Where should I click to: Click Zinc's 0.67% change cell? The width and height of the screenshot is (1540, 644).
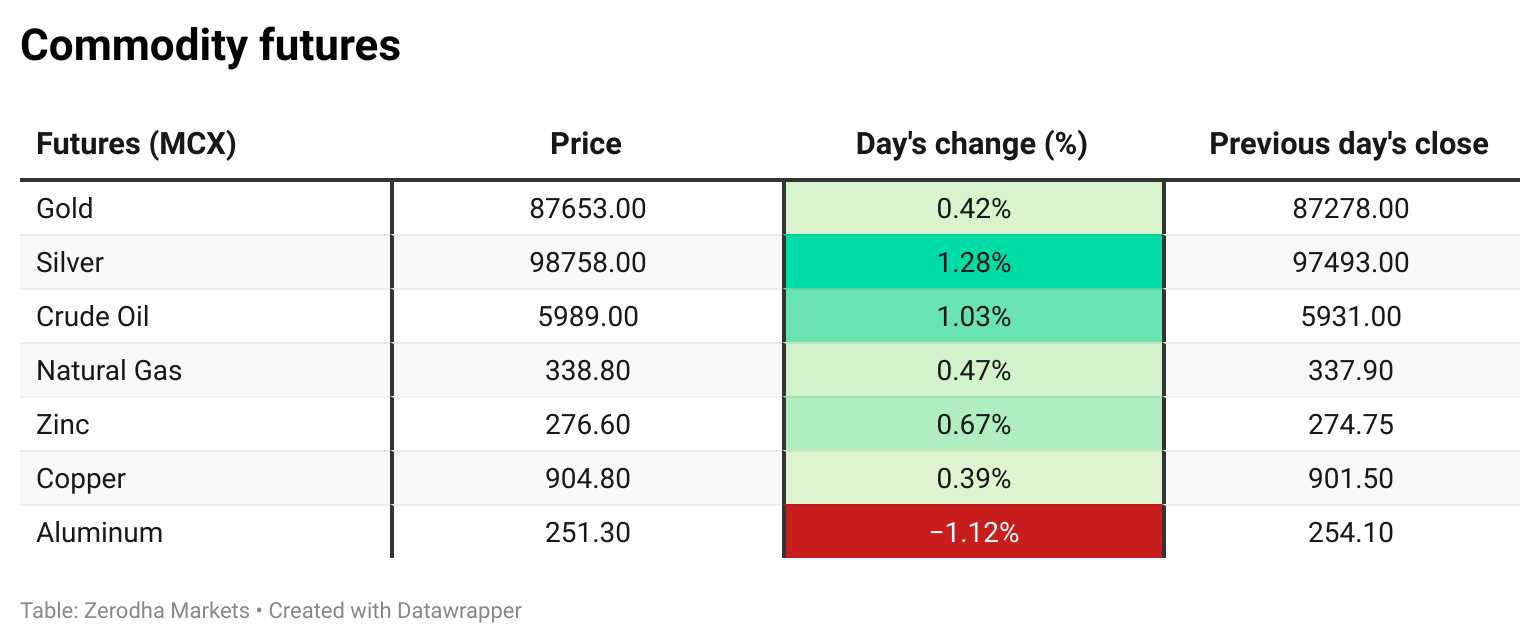click(973, 425)
